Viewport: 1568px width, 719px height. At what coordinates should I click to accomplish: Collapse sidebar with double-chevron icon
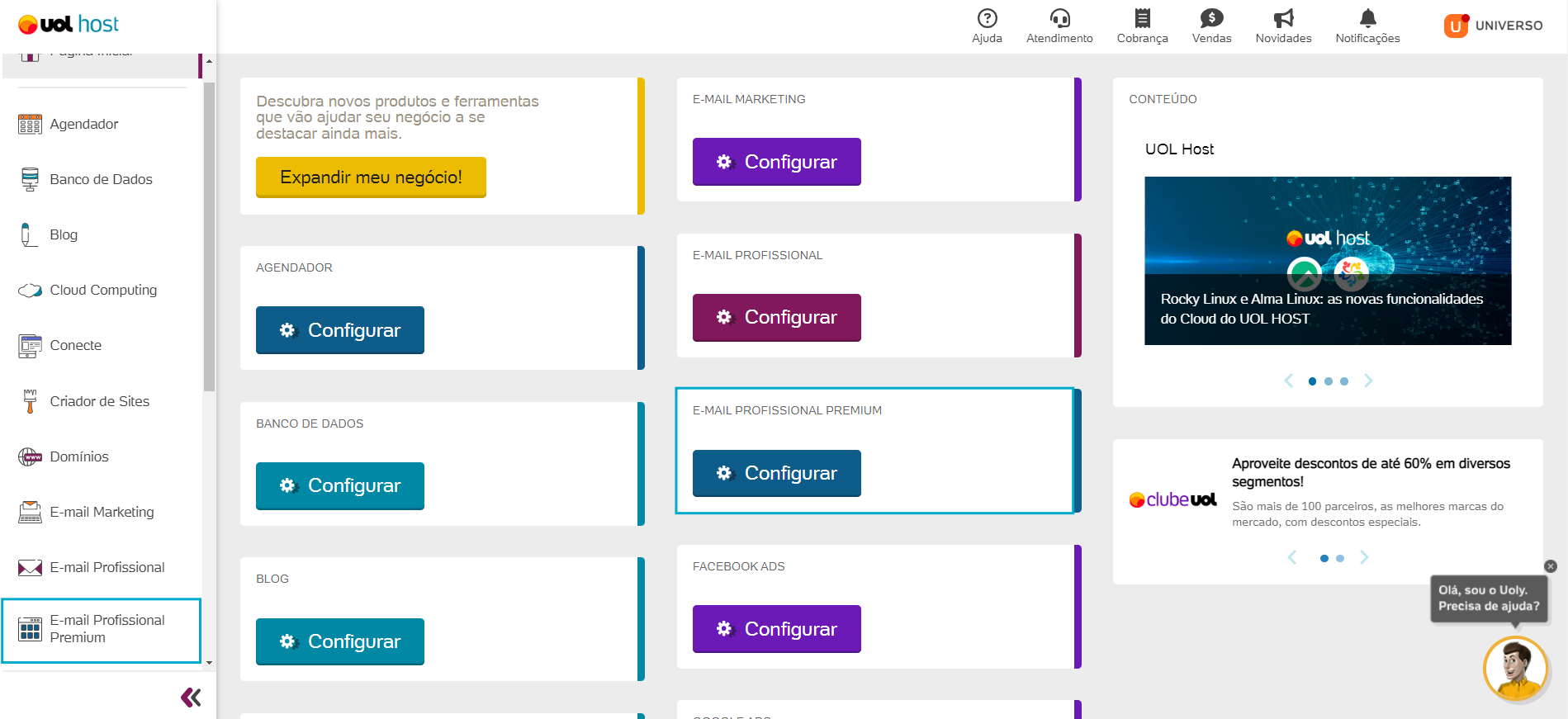[x=191, y=698]
